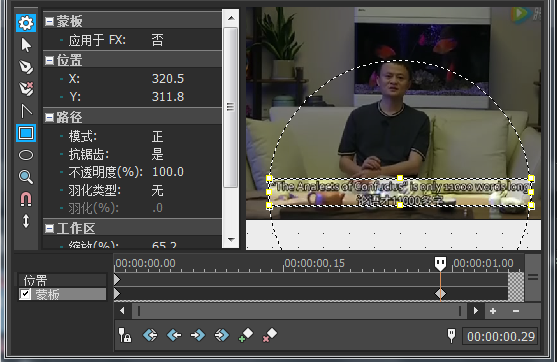Click the timeline height grip icon at right
Image resolution: width=557 pixels, height=362 pixels.
(532, 277)
